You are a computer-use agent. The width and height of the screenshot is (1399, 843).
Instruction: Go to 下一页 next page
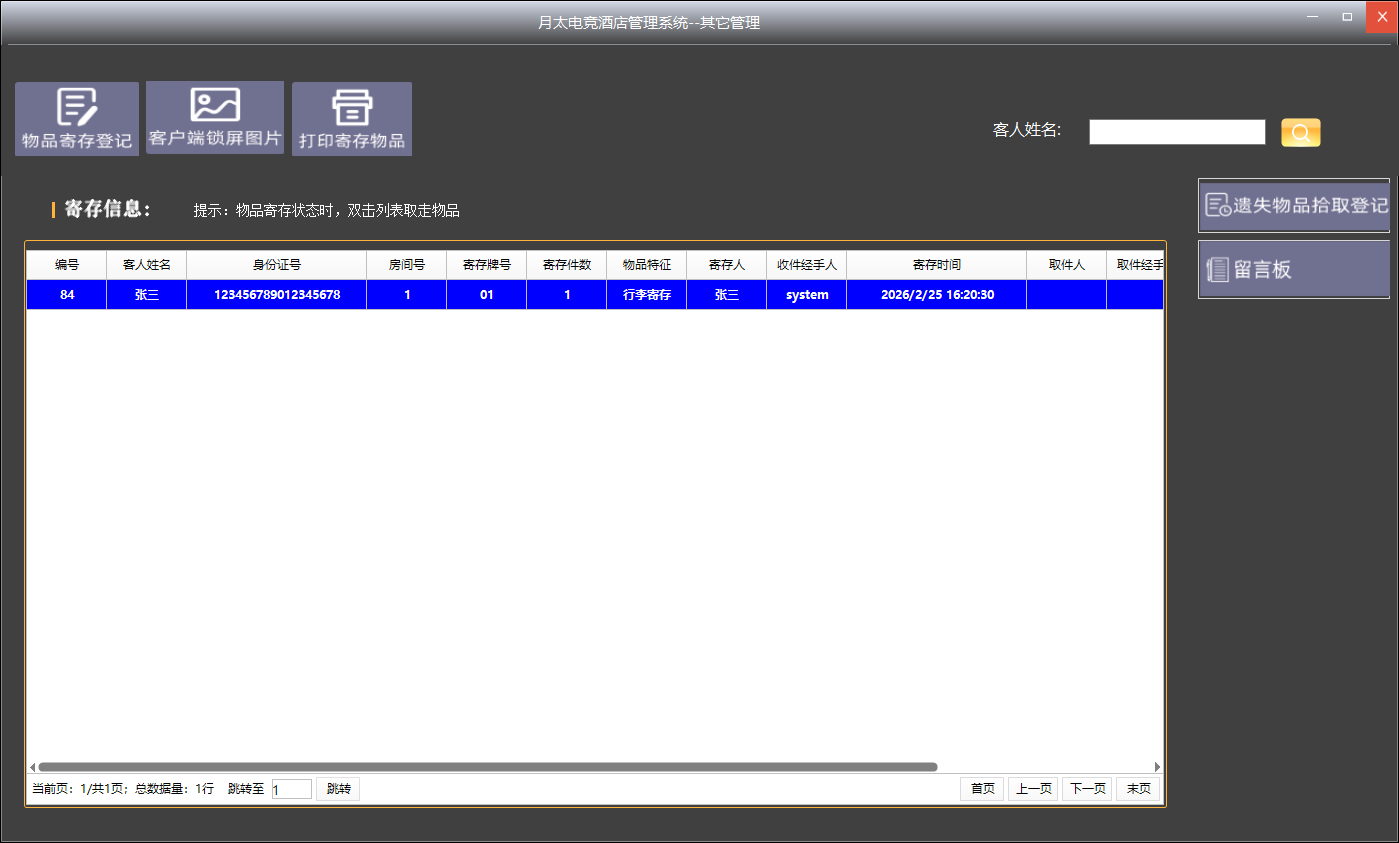(x=1086, y=789)
